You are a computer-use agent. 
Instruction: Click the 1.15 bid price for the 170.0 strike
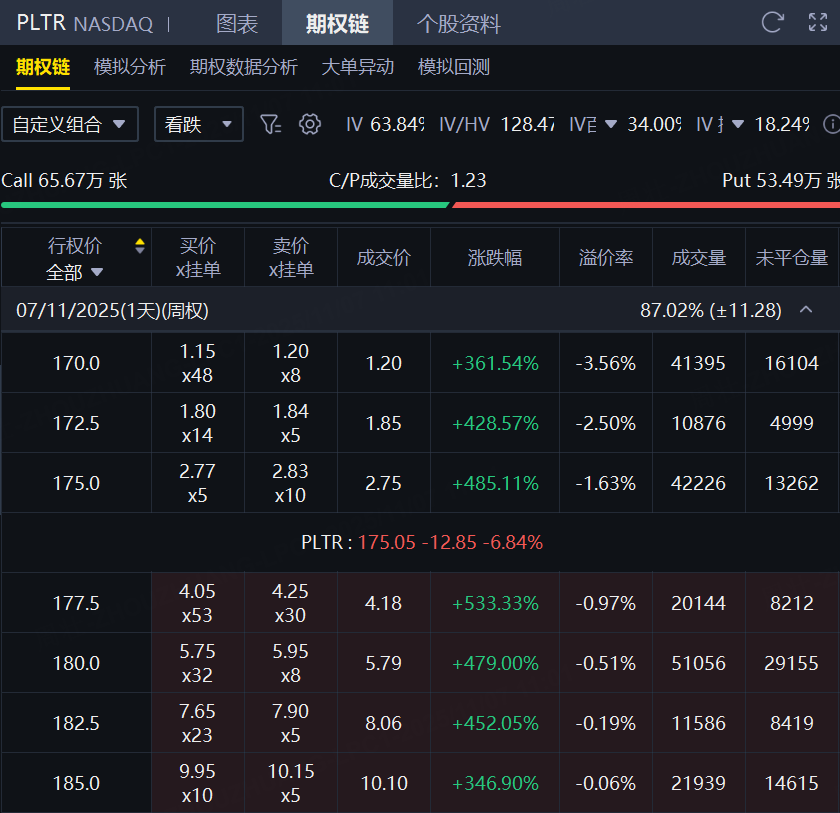coord(197,351)
